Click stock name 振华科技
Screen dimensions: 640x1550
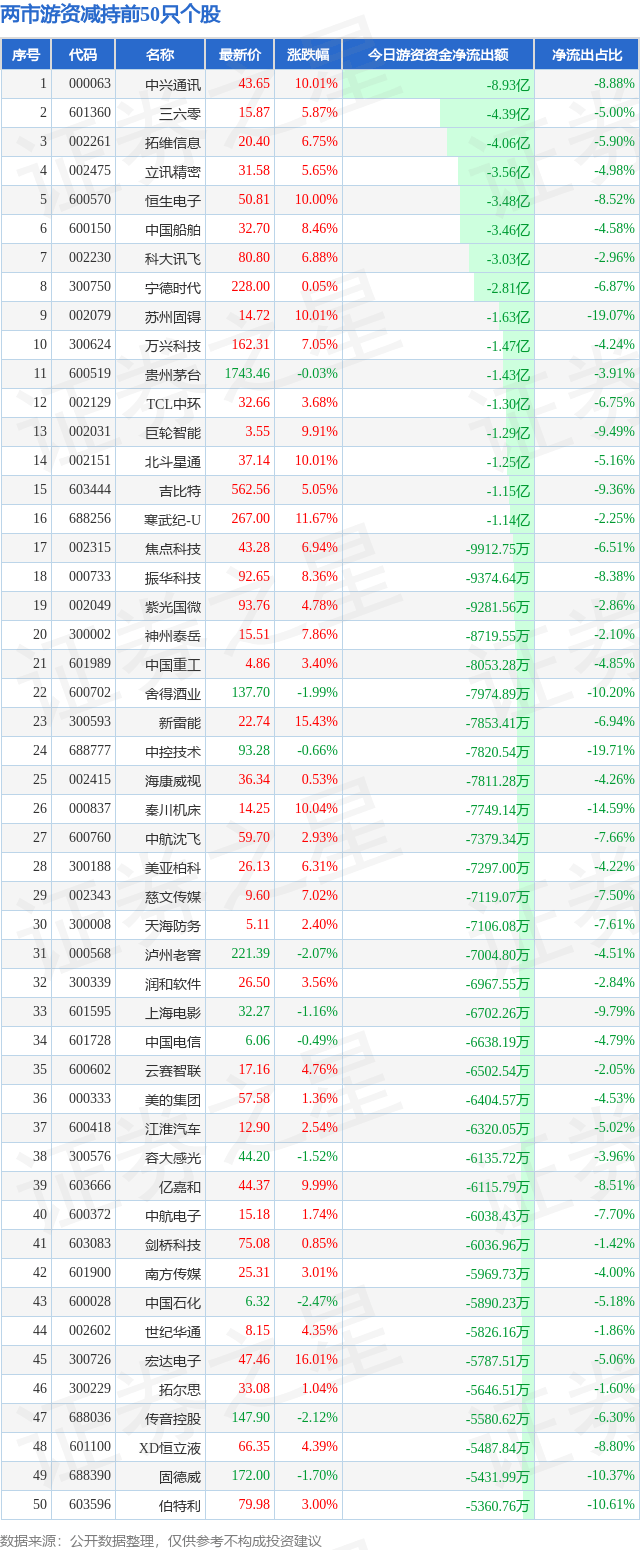pyautogui.click(x=173, y=577)
